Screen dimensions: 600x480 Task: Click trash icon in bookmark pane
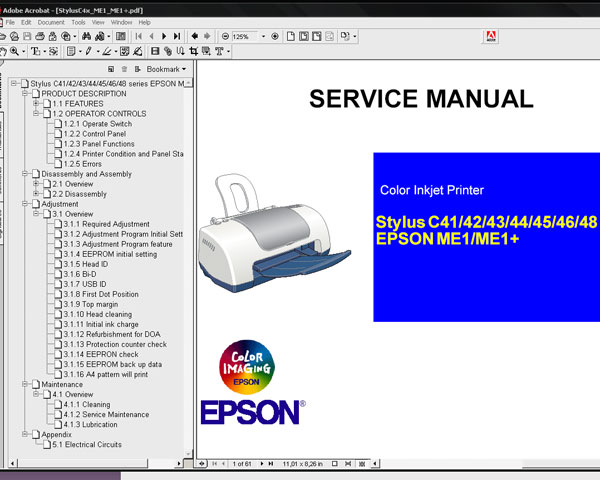click(124, 69)
